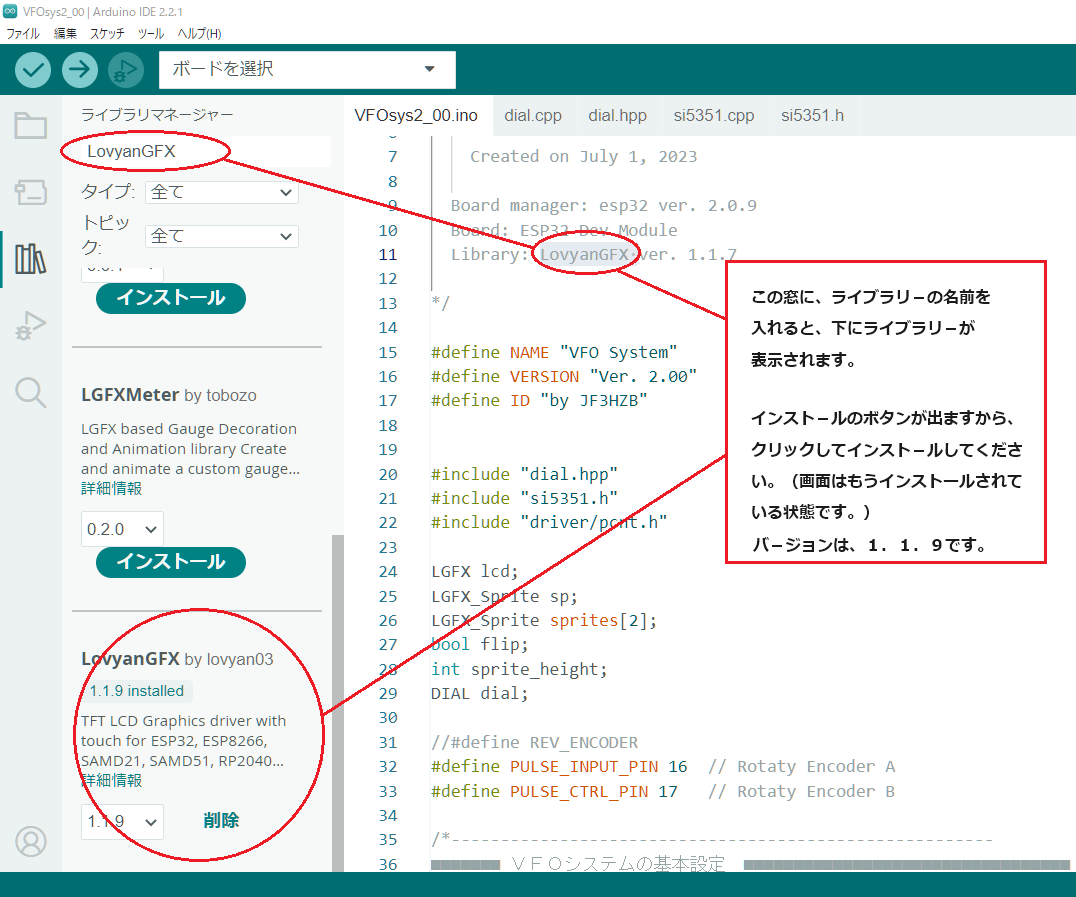Switch to the si5351.h tab
This screenshot has width=1076, height=897.
click(812, 115)
